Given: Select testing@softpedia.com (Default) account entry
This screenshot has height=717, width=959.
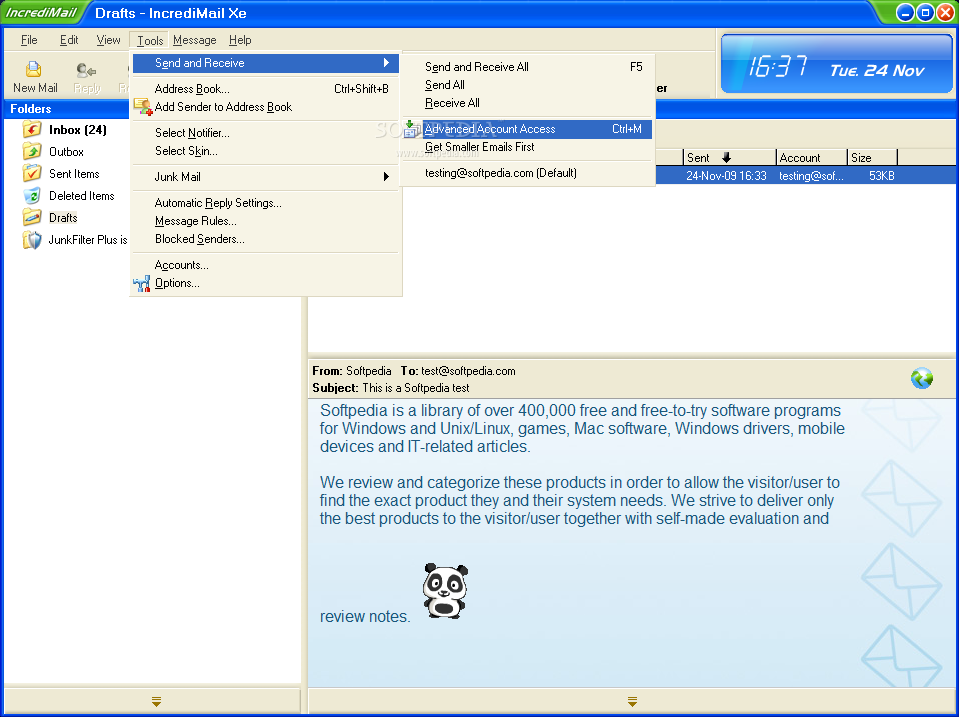Looking at the screenshot, I should coord(529,173).
